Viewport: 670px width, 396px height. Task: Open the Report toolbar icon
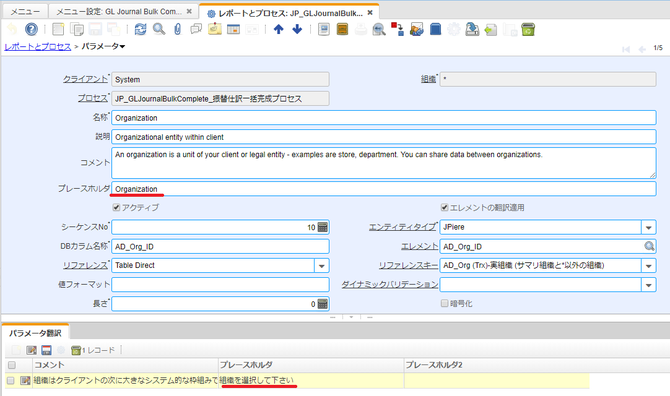324,29
